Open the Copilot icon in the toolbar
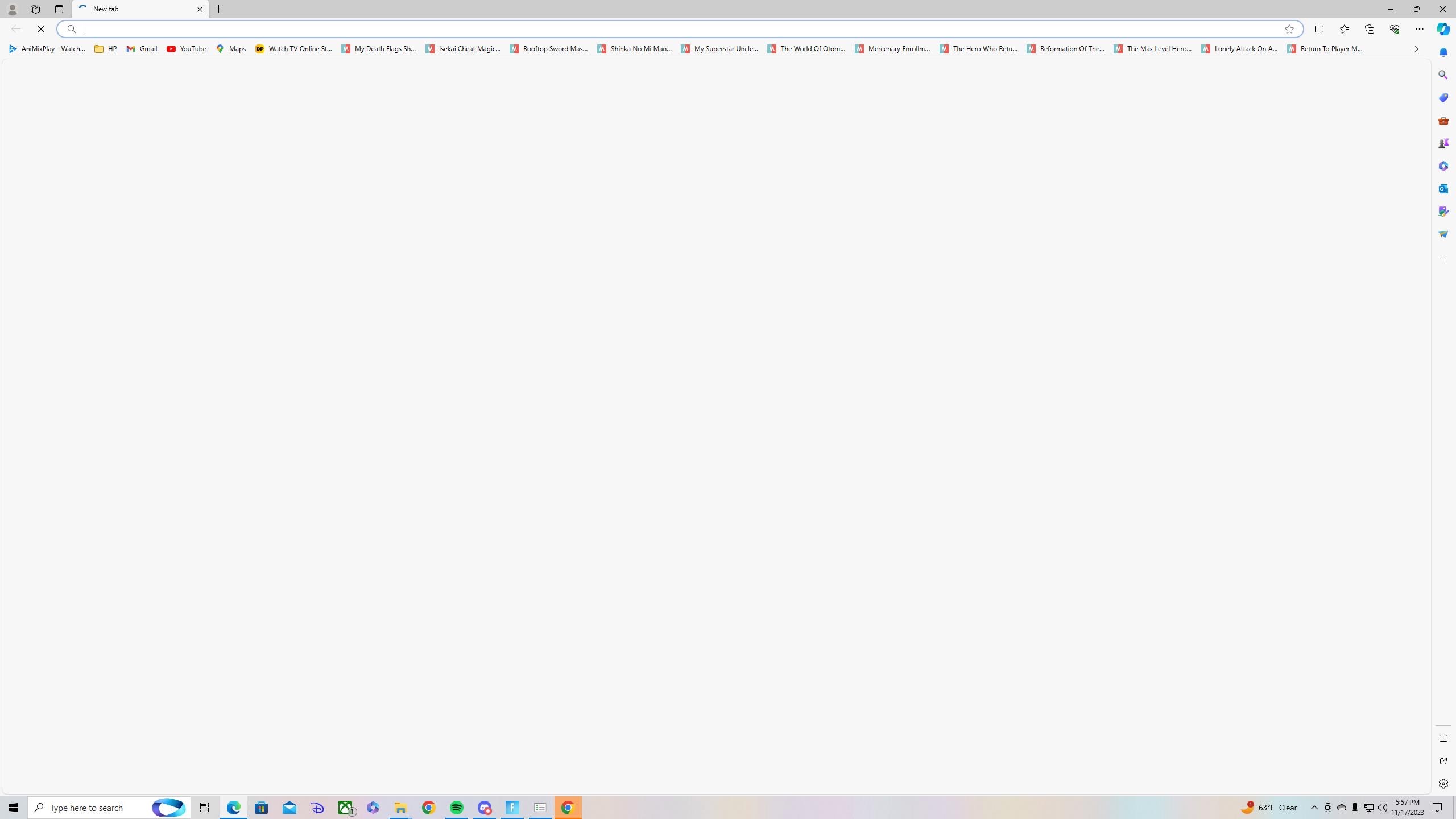 pos(1443,28)
